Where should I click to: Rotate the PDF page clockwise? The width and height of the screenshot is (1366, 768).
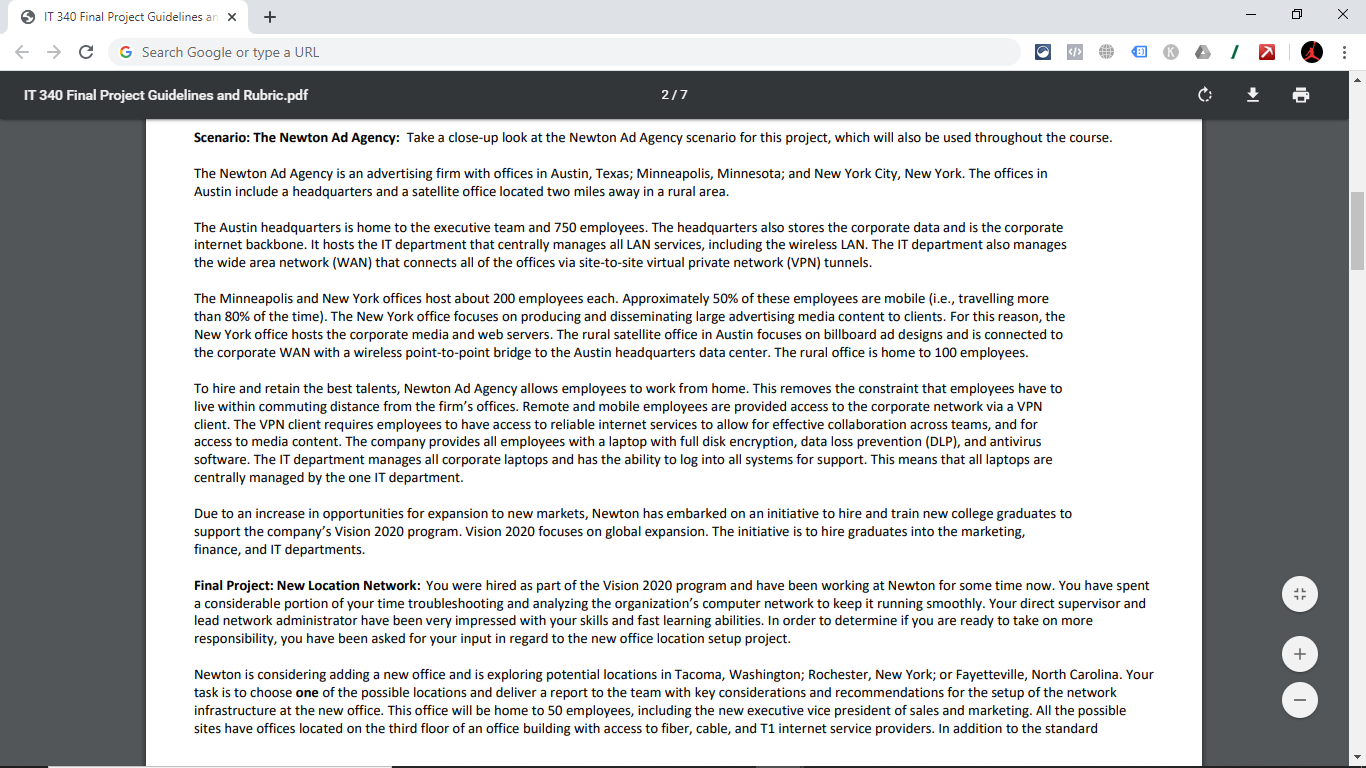1204,95
